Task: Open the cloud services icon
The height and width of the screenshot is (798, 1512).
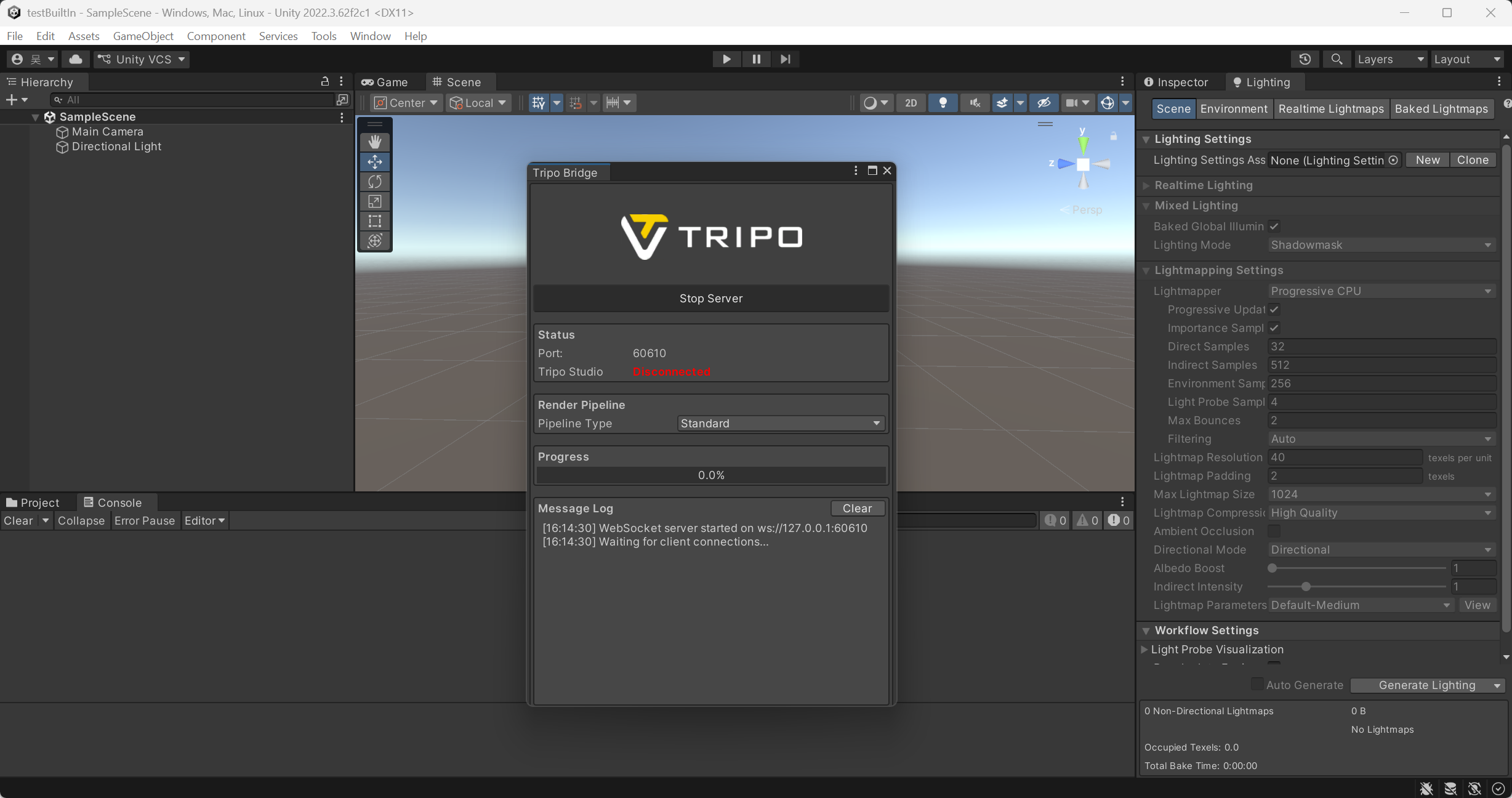Action: pos(76,59)
